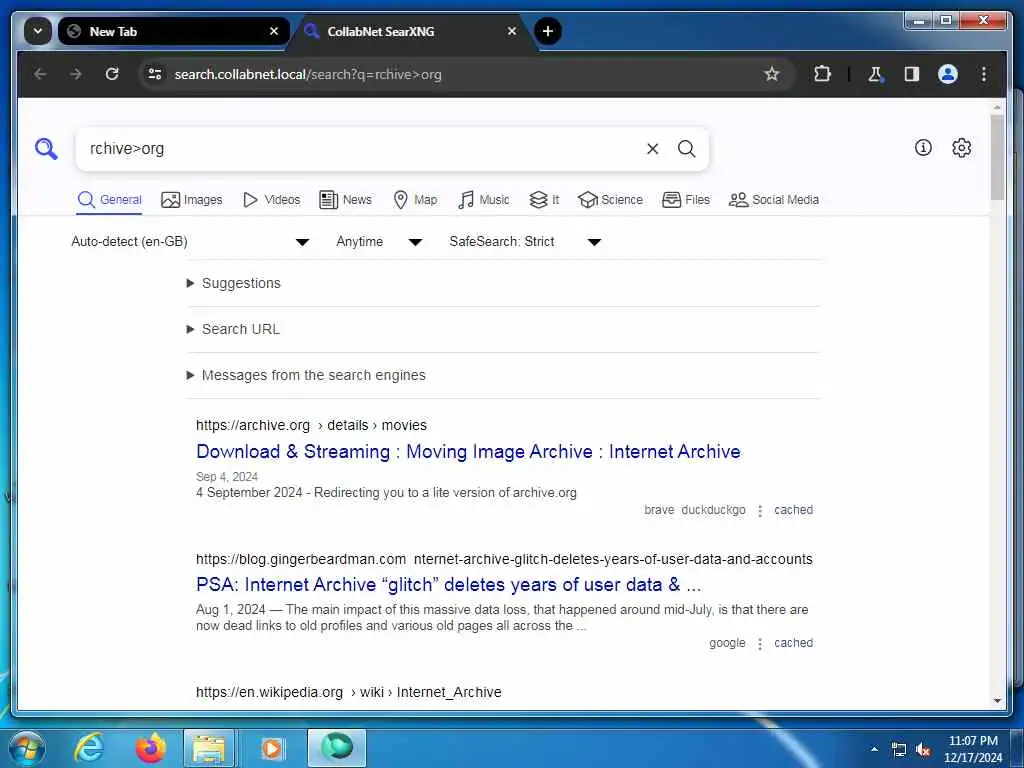The image size is (1024, 768).
Task: Click the muted volume tray icon
Action: click(x=923, y=750)
